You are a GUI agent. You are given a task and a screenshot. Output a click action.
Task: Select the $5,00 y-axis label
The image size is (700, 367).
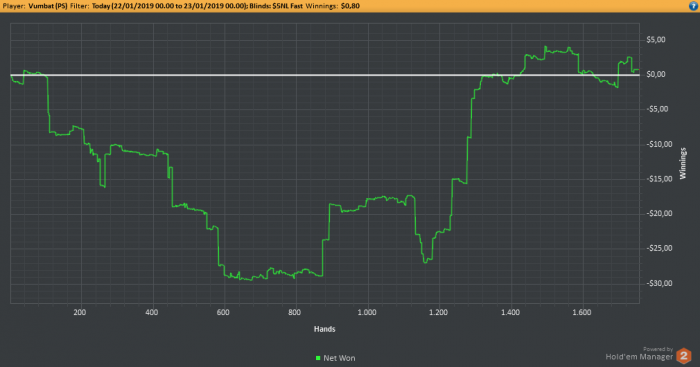(x=656, y=40)
